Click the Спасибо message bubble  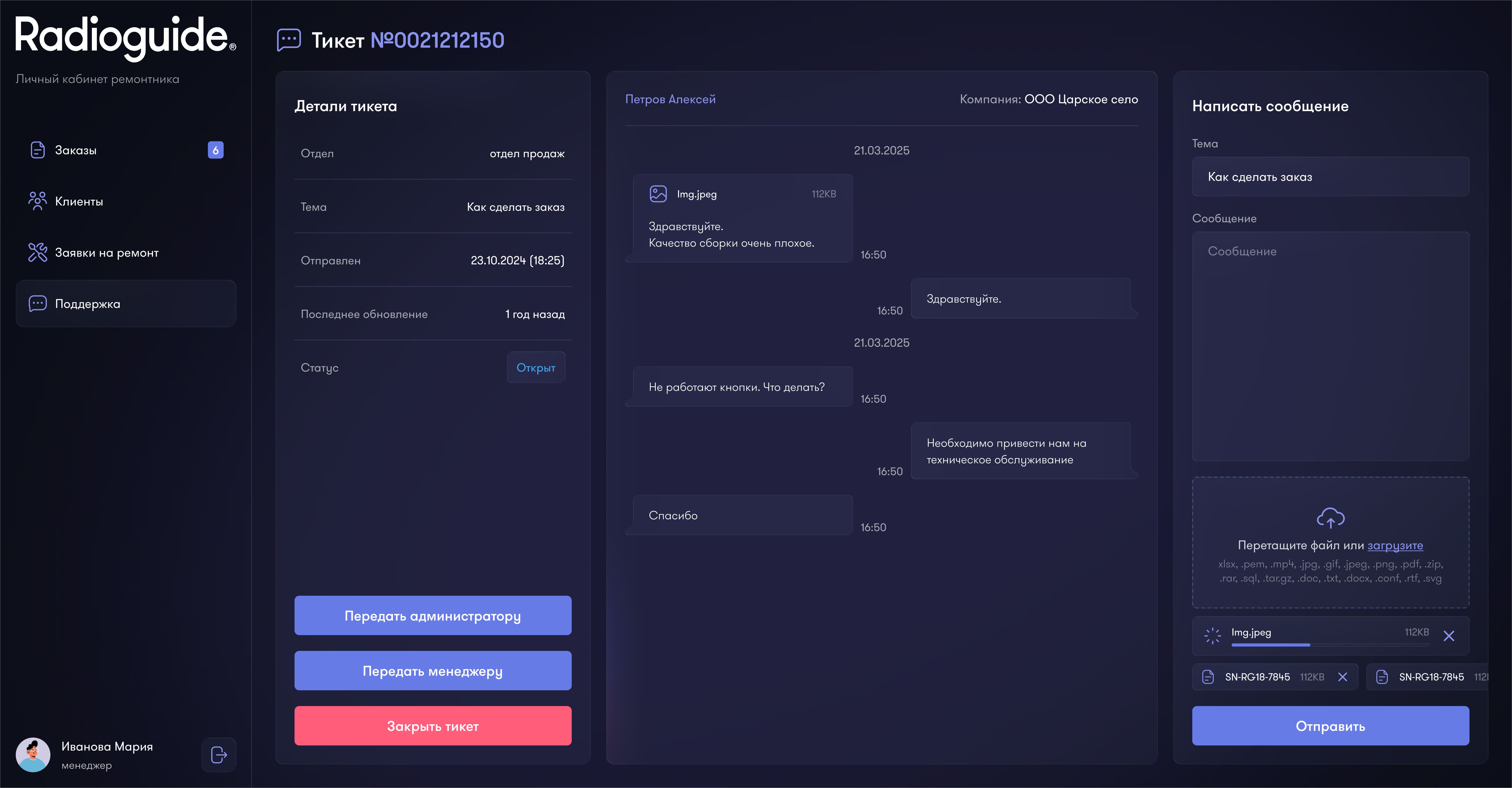pos(738,515)
